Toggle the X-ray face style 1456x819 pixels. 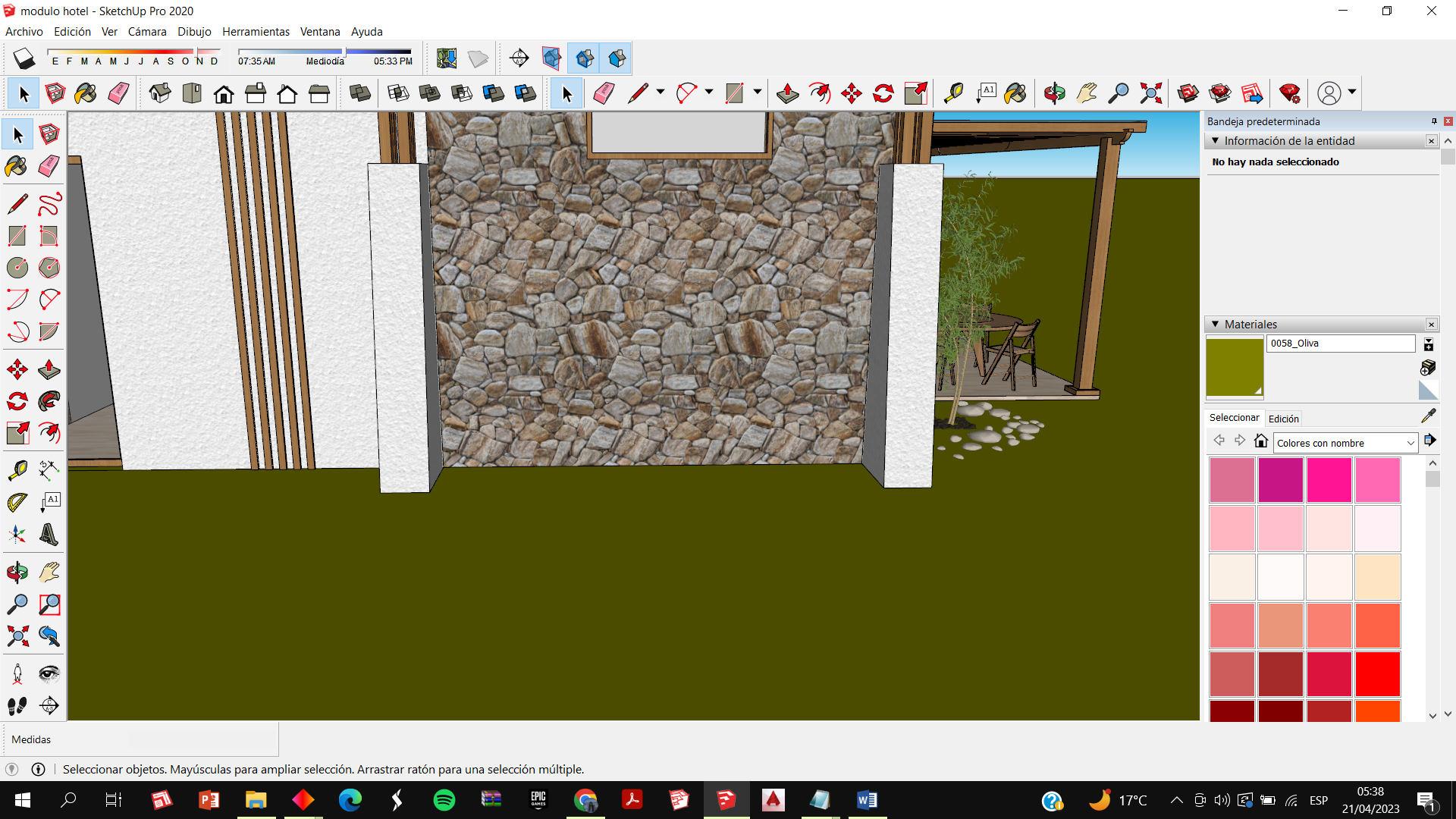360,93
